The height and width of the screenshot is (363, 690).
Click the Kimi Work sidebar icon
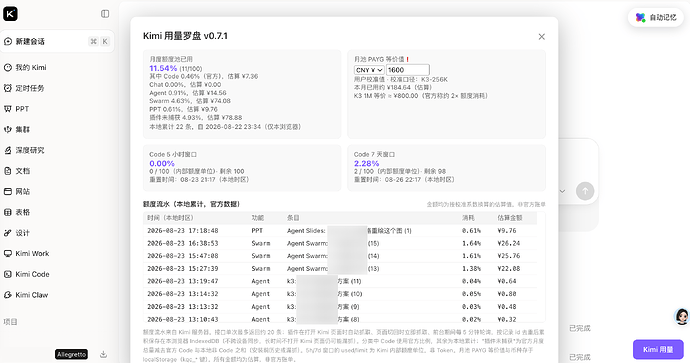pos(7,253)
